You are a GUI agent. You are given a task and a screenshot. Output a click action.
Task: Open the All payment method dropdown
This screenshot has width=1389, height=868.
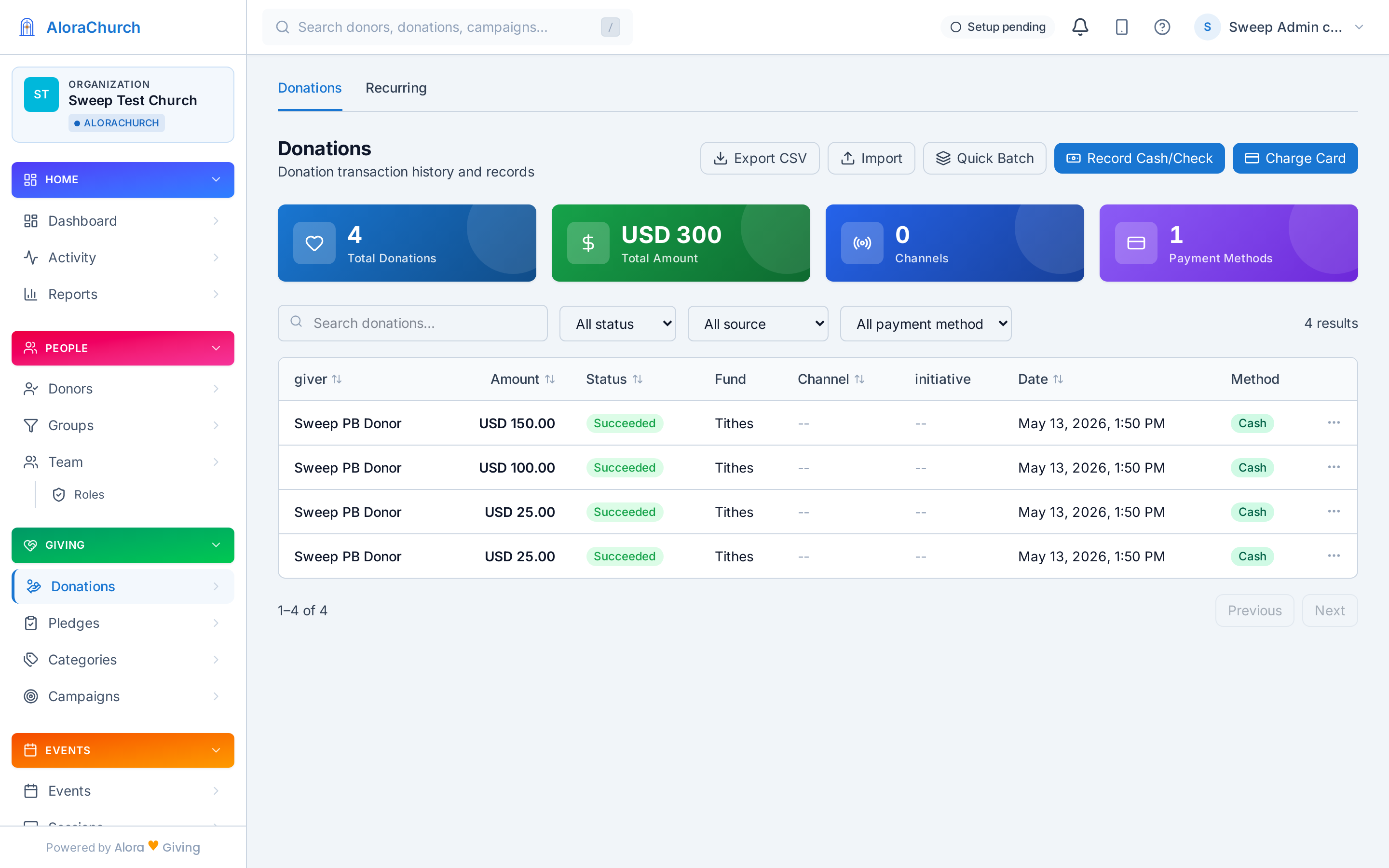pos(926,324)
